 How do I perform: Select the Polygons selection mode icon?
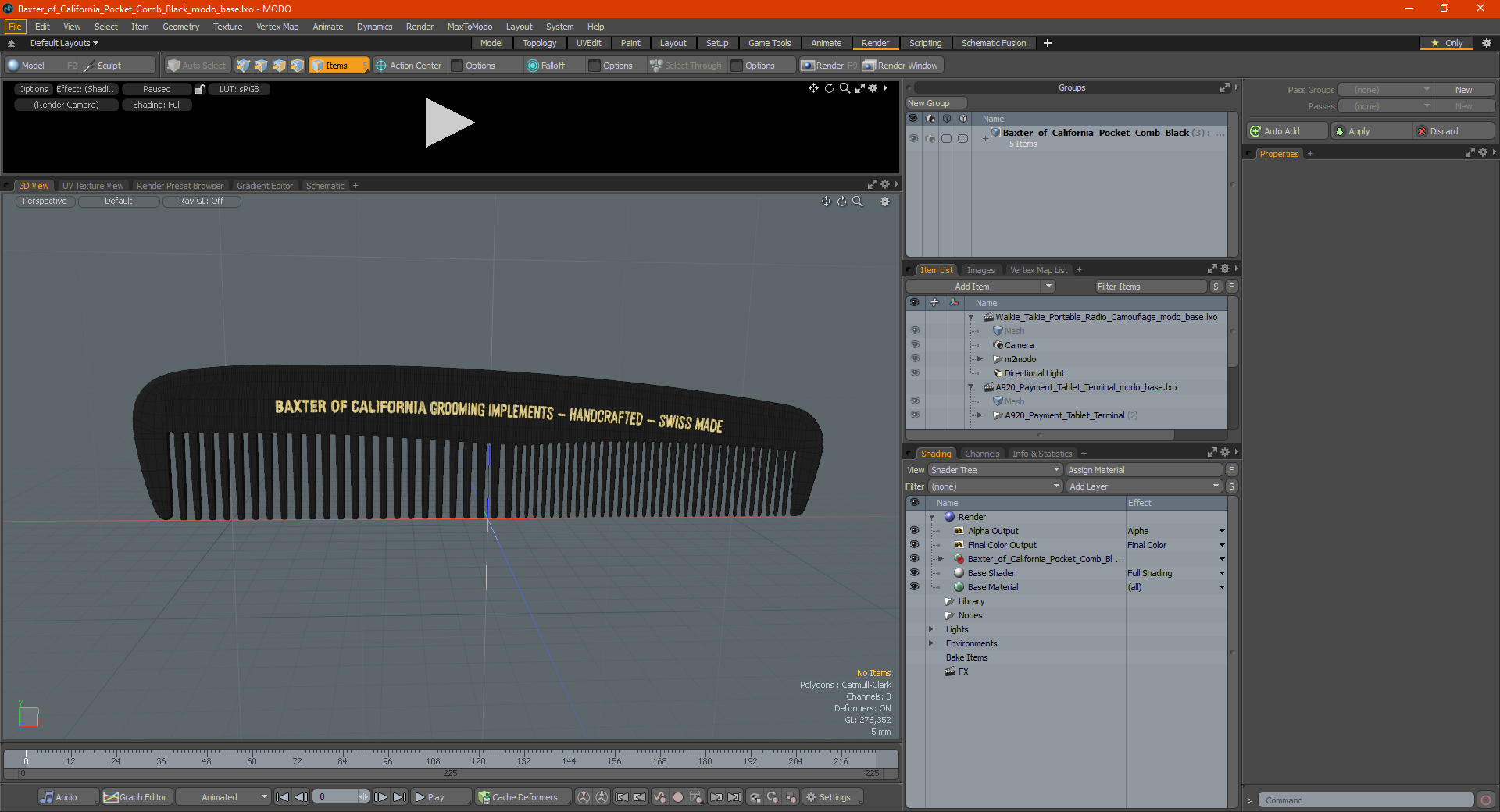point(279,66)
